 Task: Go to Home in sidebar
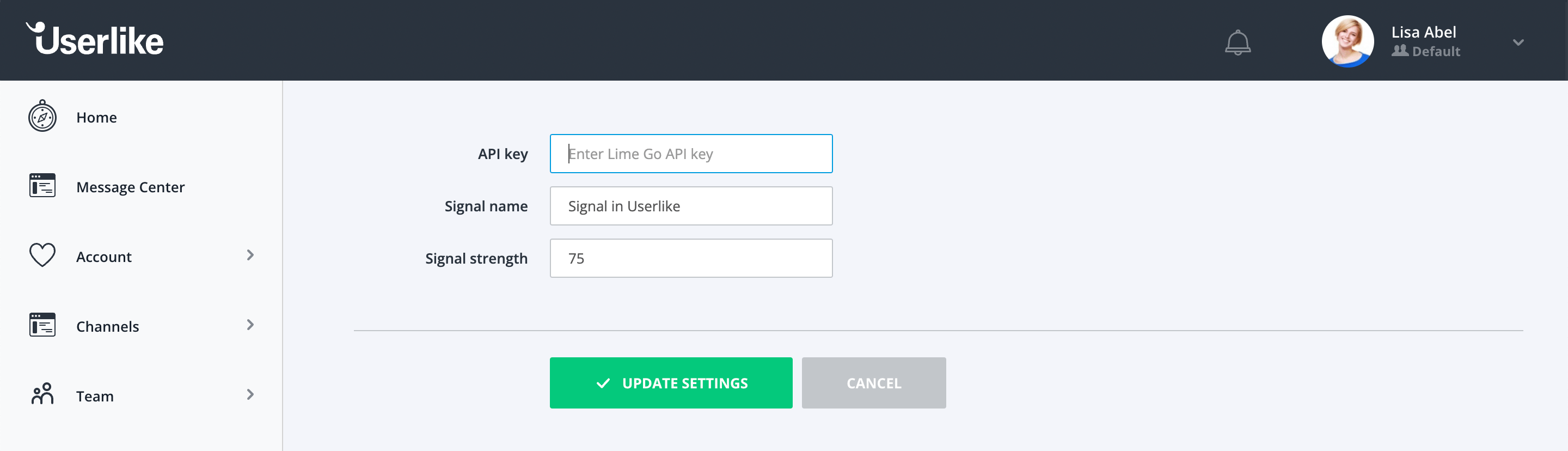coord(96,118)
